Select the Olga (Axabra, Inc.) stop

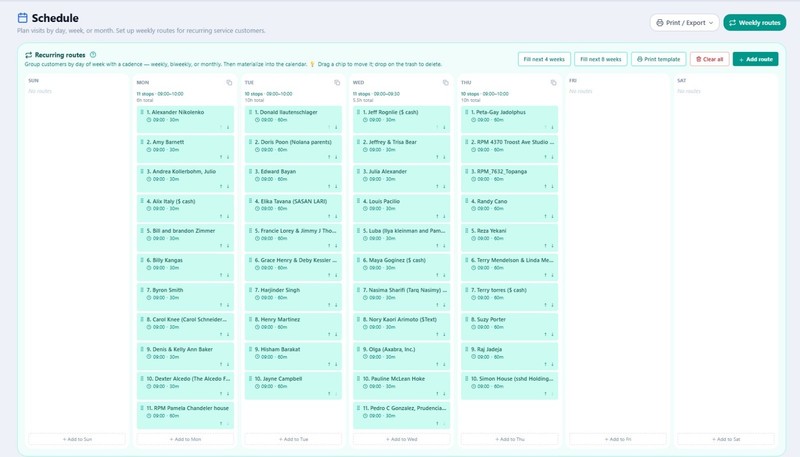(x=402, y=356)
